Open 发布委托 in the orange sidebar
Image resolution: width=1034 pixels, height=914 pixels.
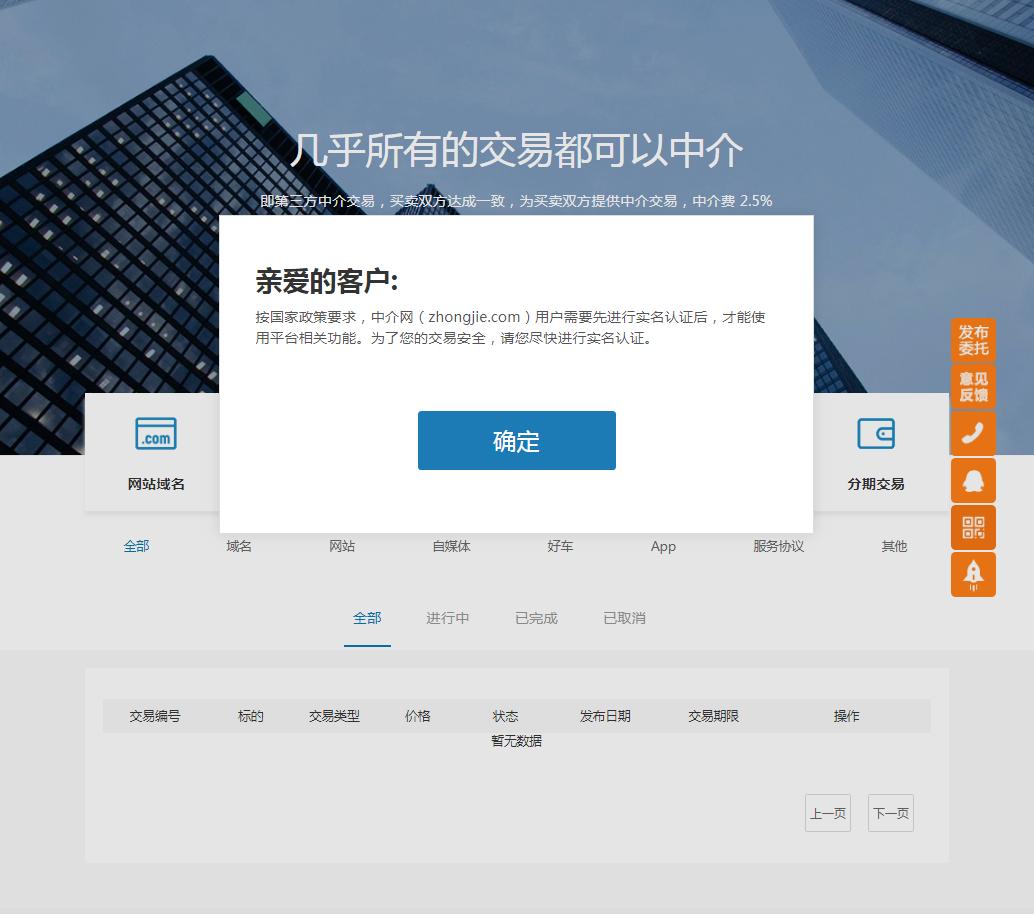pyautogui.click(x=973, y=340)
